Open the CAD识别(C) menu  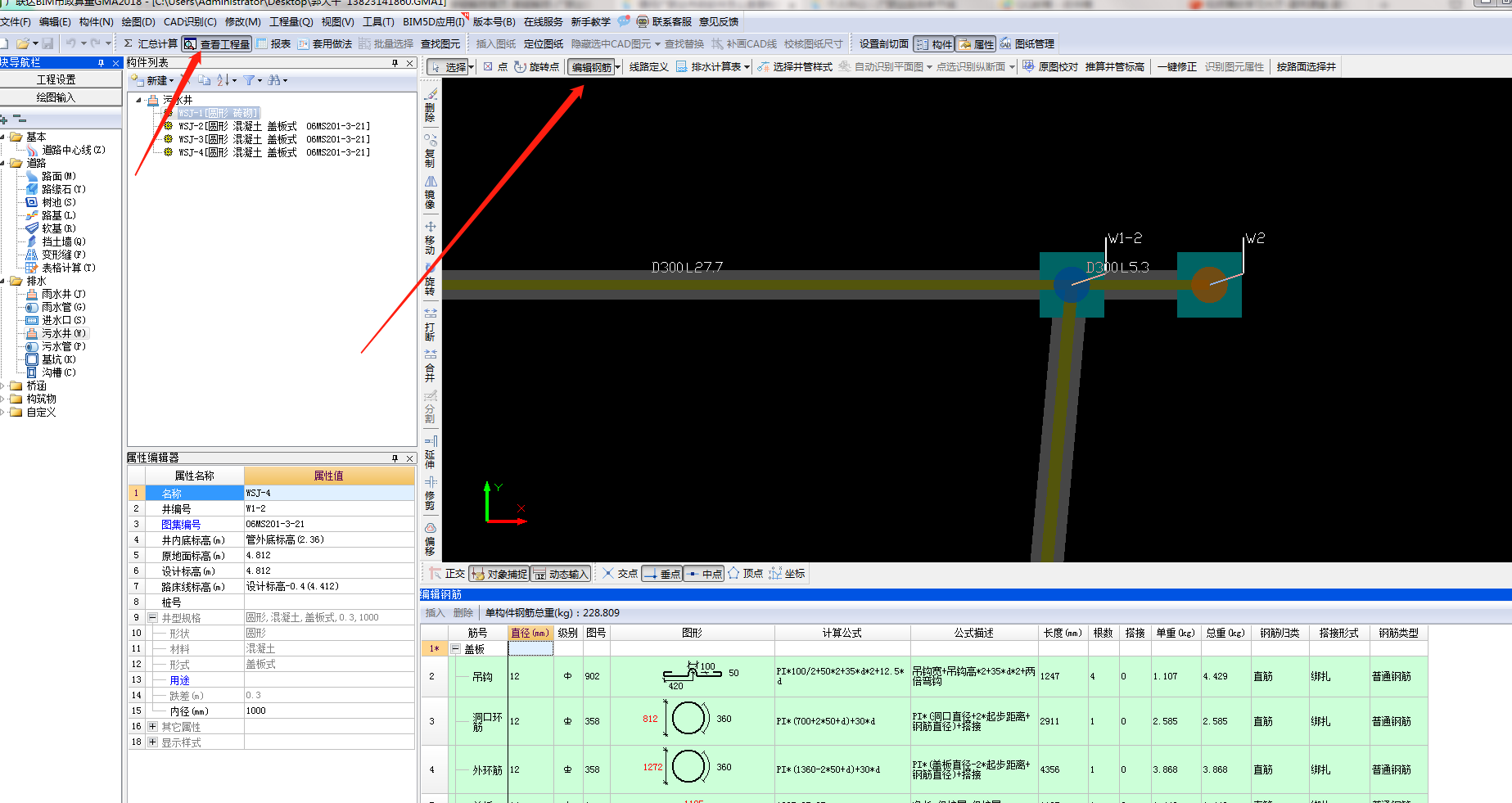tap(190, 22)
